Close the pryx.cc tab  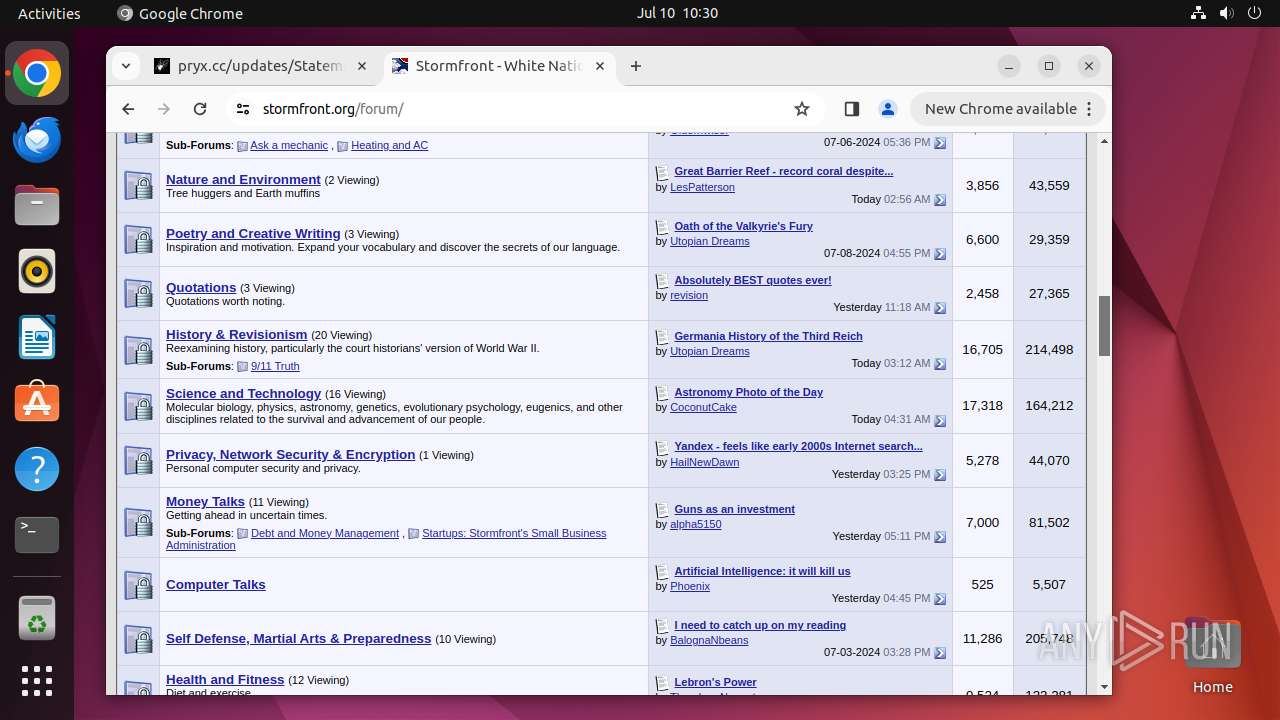point(362,66)
